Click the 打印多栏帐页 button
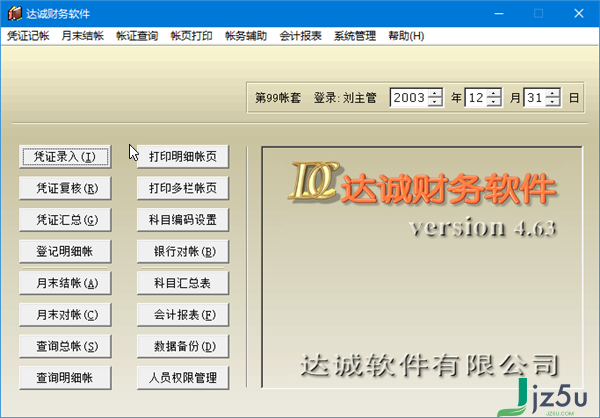This screenshot has width=600, height=418. [x=183, y=188]
